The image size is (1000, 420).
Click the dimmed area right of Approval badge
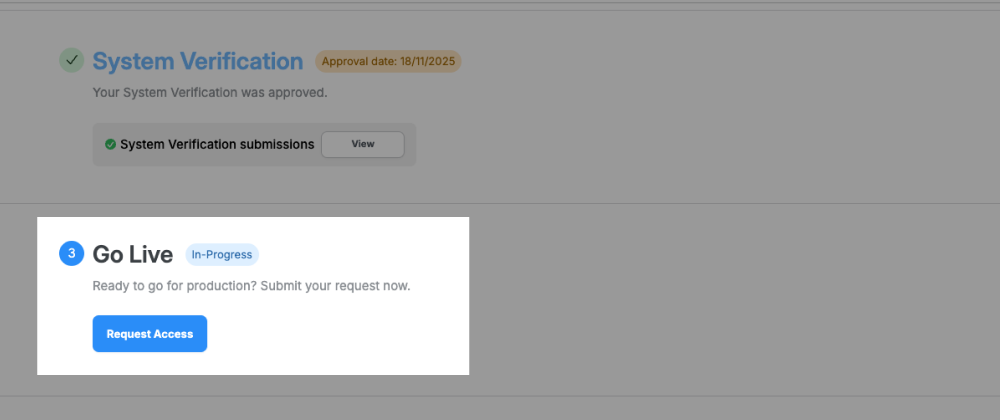(x=700, y=62)
